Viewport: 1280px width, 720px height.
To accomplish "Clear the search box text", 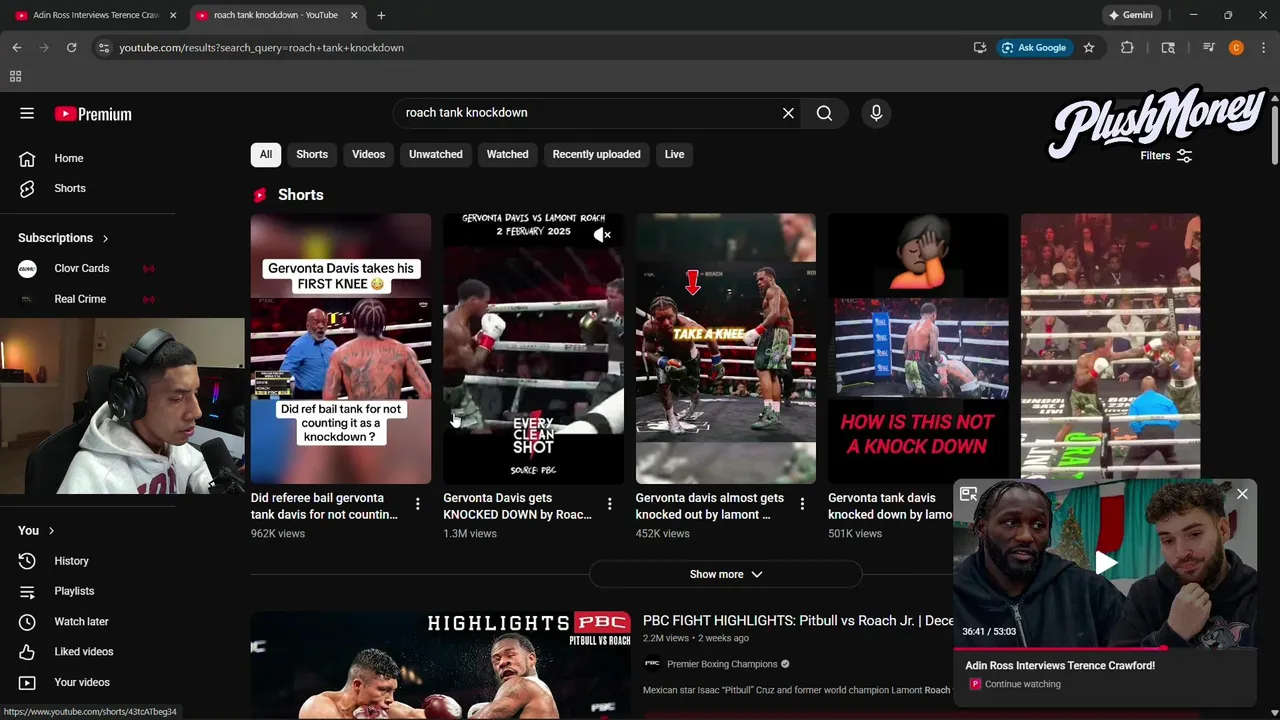I will tap(788, 113).
